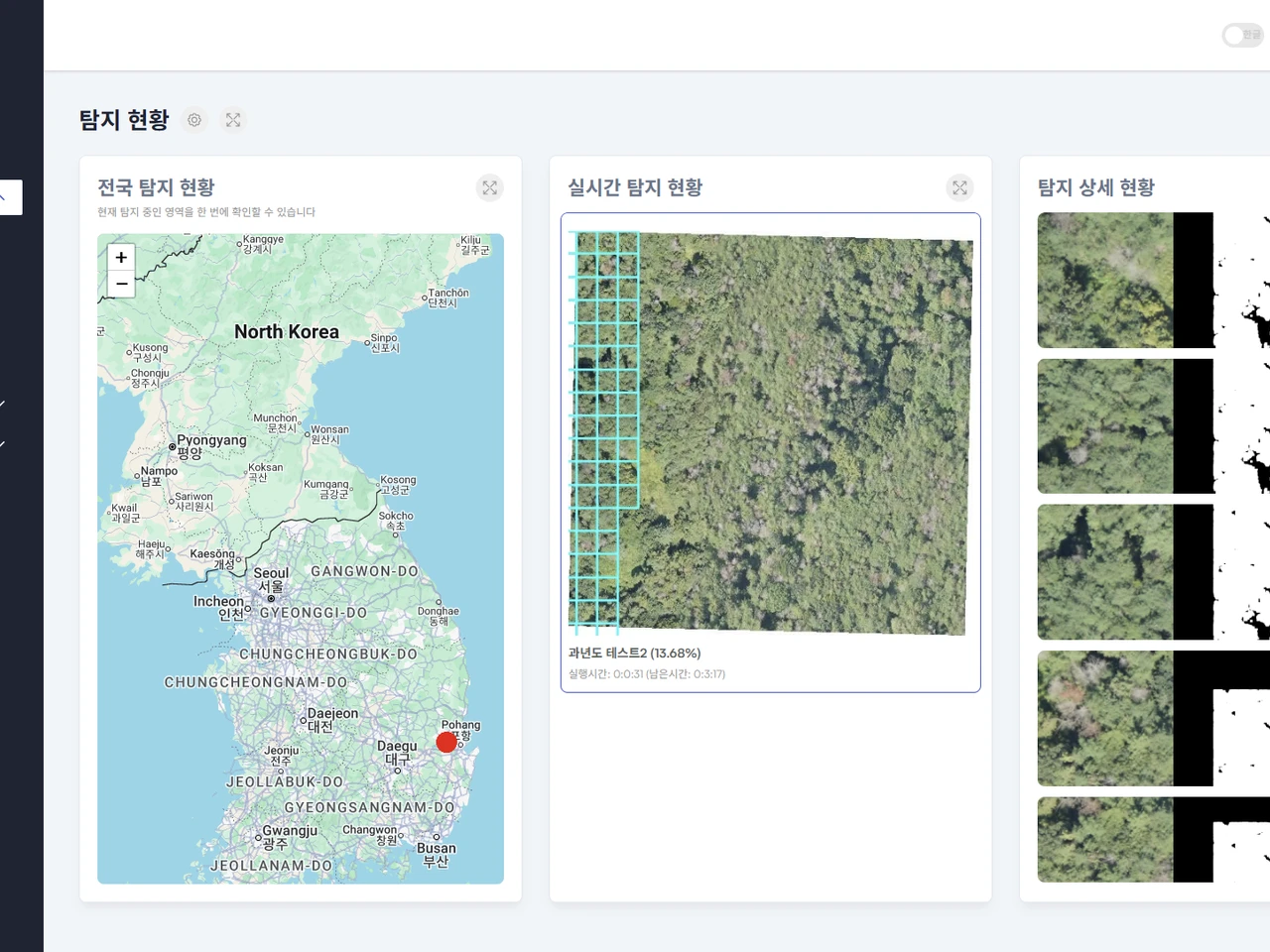This screenshot has width=1270, height=952.
Task: Select the third aerial photo in 탐지 상세 현황
Action: tap(1105, 572)
